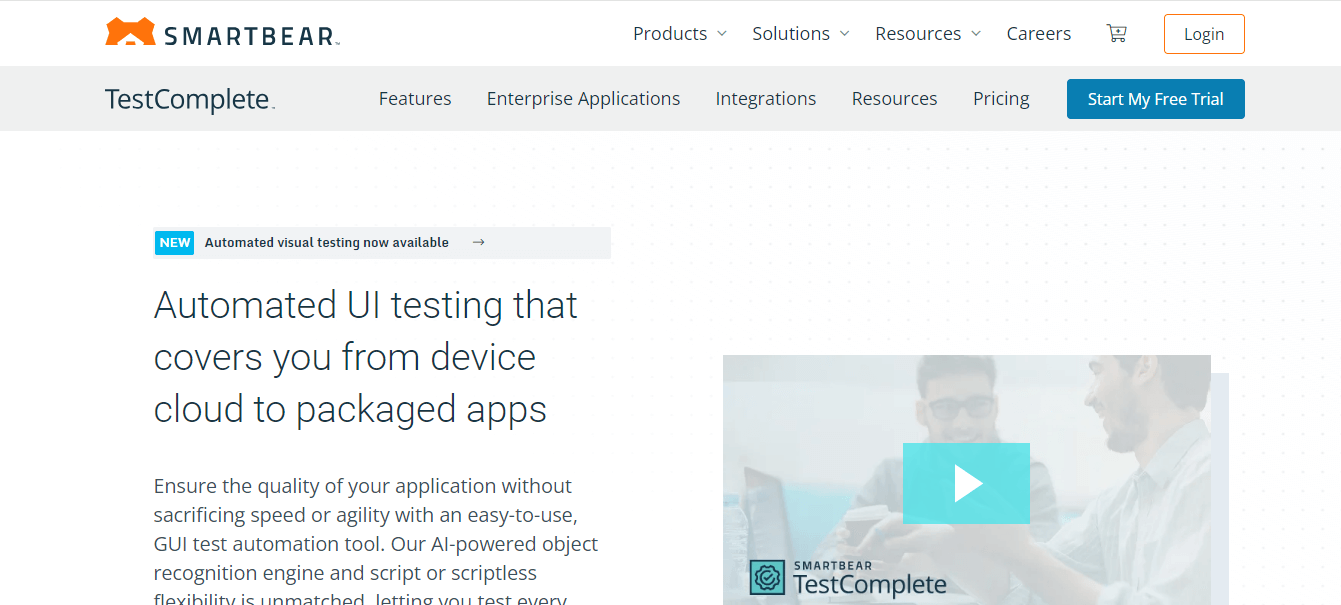Open the Solutions menu
The width and height of the screenshot is (1341, 605).
pos(791,33)
